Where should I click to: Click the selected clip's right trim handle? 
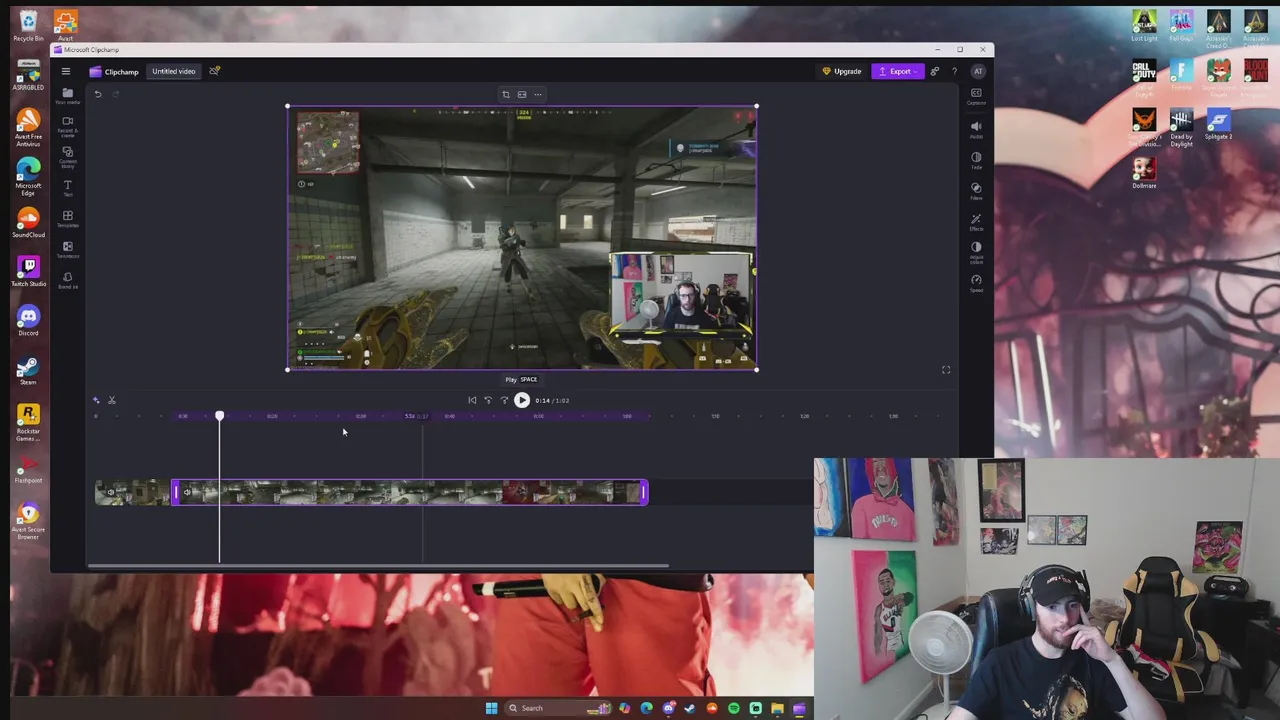coord(644,492)
